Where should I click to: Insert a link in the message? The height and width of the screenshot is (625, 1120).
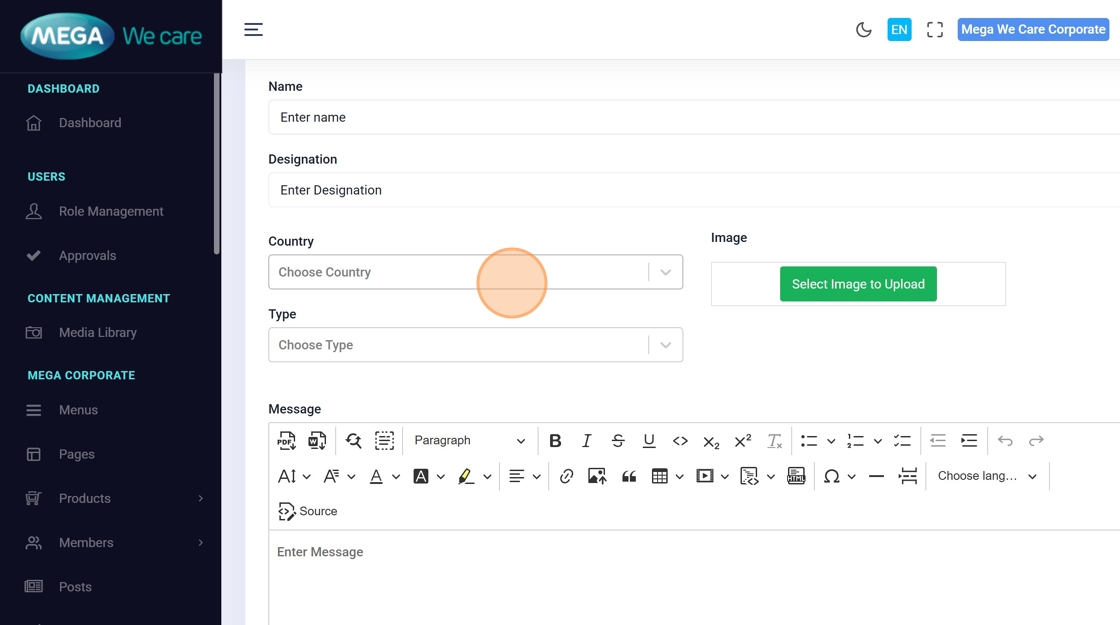click(566, 476)
